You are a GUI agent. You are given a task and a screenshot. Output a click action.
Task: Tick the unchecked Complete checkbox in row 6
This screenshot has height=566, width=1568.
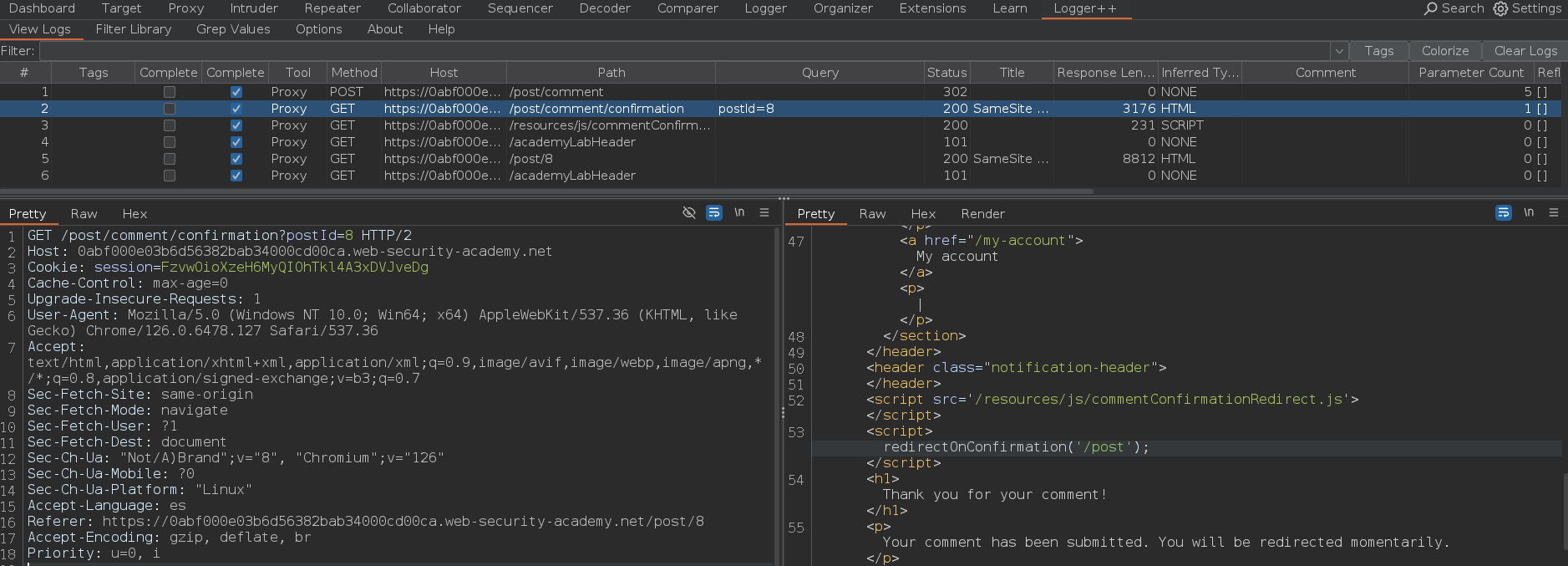tap(170, 176)
